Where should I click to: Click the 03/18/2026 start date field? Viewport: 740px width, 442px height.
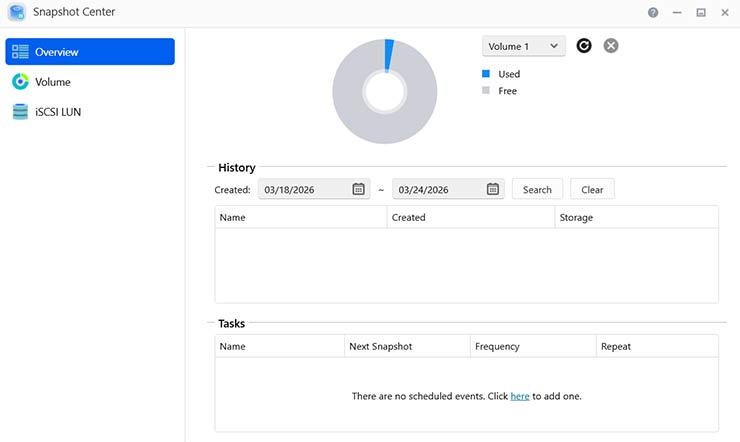pos(304,189)
